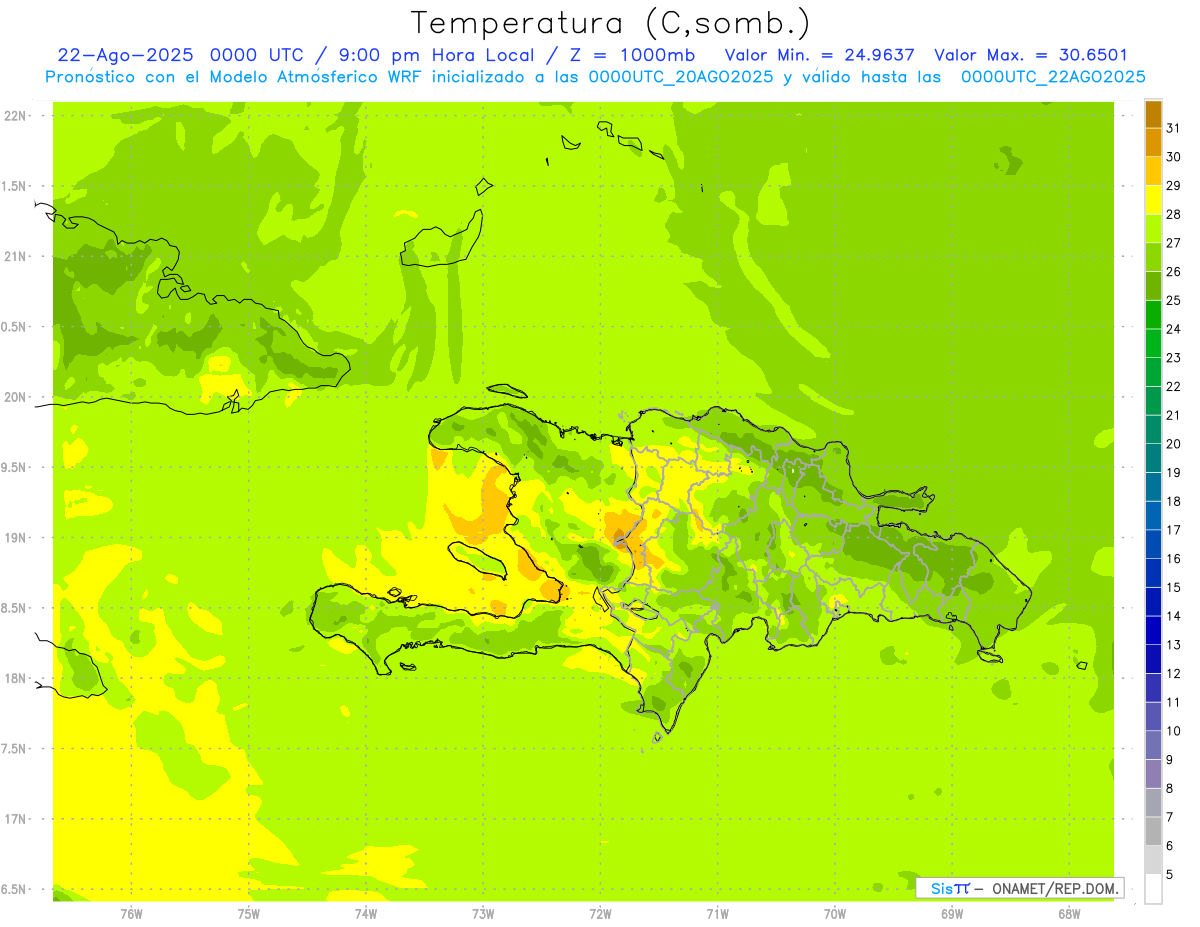Image resolution: width=1200 pixels, height=927 pixels.
Task: Click the '69W' longitude label
Action: coord(952,914)
